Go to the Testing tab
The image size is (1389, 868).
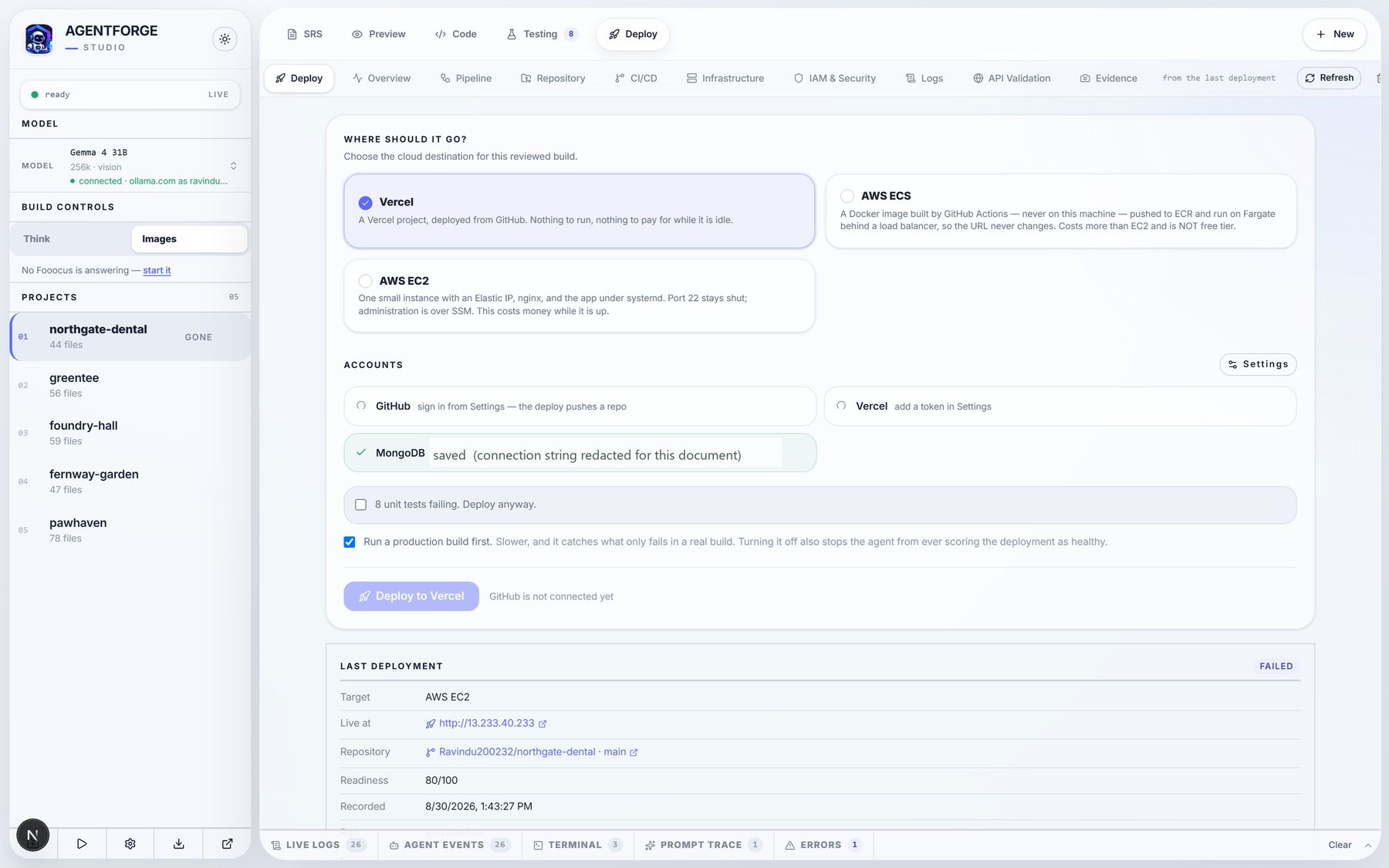pos(542,34)
